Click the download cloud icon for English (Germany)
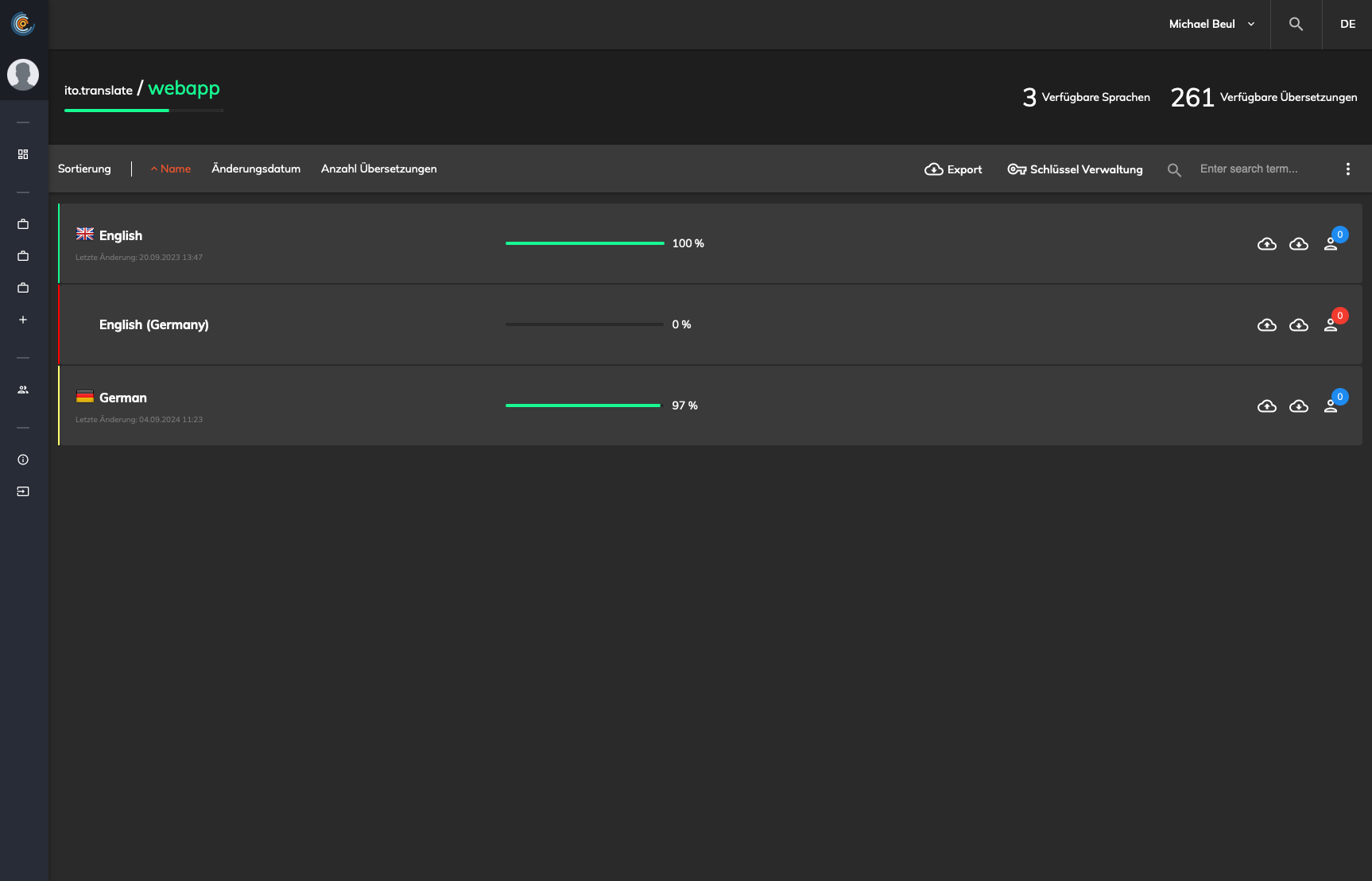 click(1299, 325)
